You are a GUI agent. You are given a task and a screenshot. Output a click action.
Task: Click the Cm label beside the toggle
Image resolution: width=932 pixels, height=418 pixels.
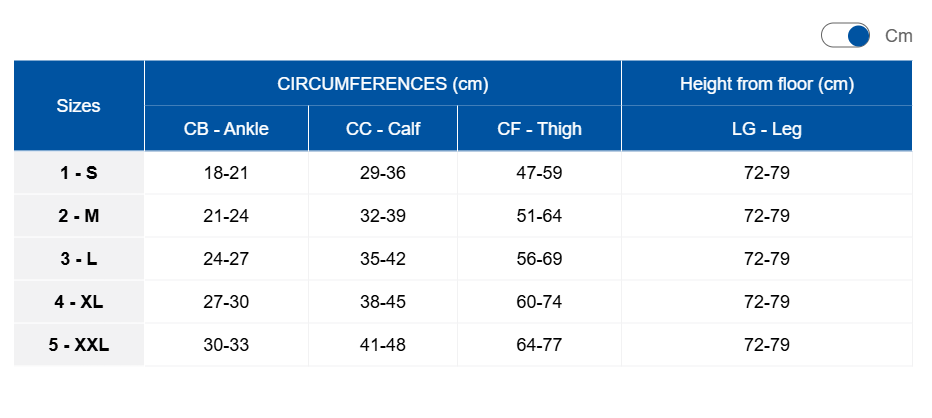898,36
